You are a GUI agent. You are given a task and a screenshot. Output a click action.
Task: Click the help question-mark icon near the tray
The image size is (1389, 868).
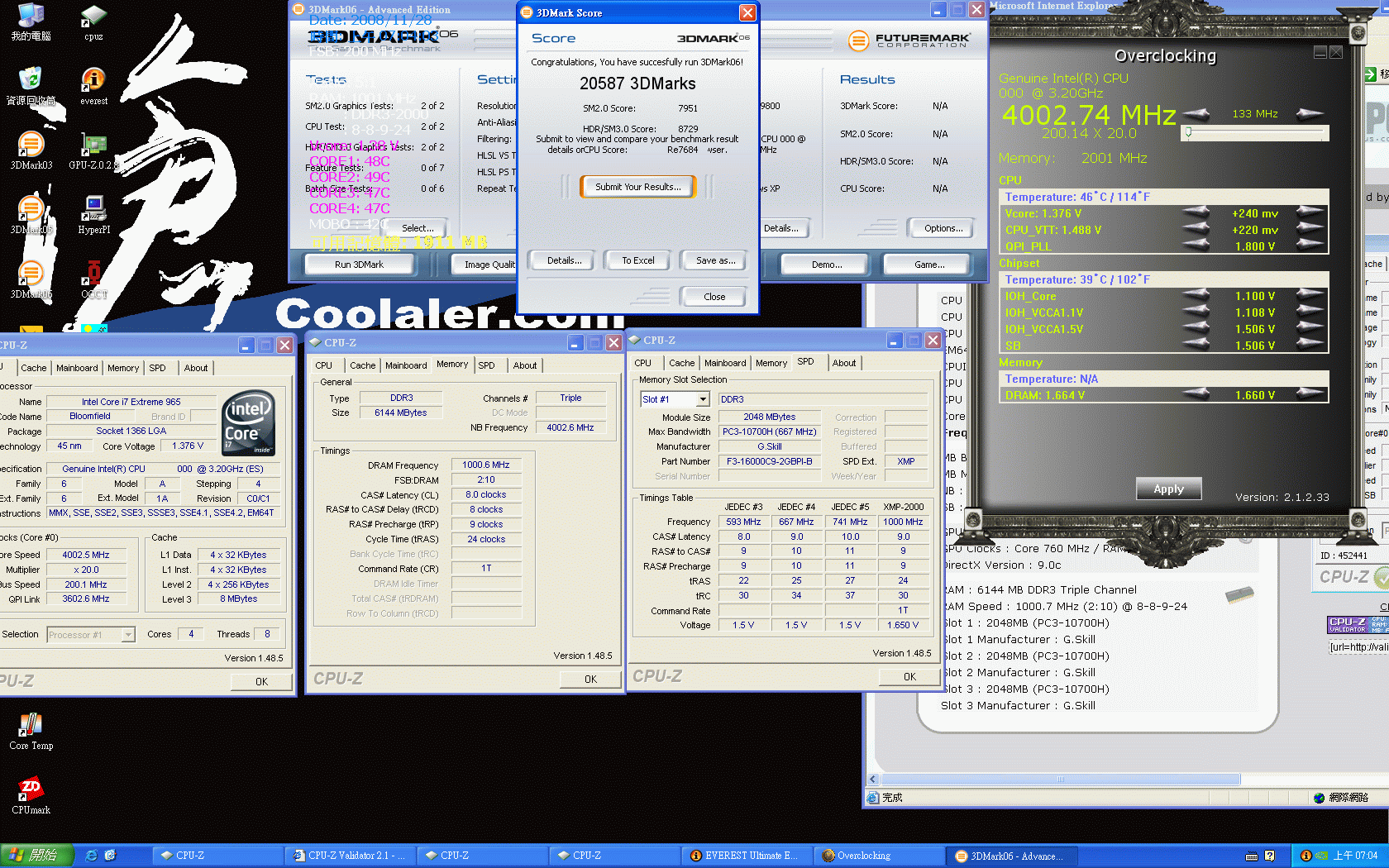point(1270,856)
